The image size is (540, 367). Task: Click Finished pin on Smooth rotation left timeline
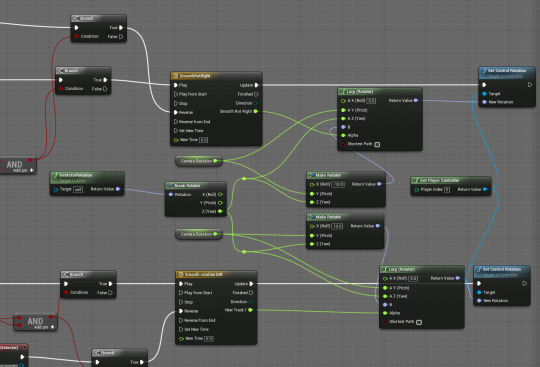tap(251, 293)
